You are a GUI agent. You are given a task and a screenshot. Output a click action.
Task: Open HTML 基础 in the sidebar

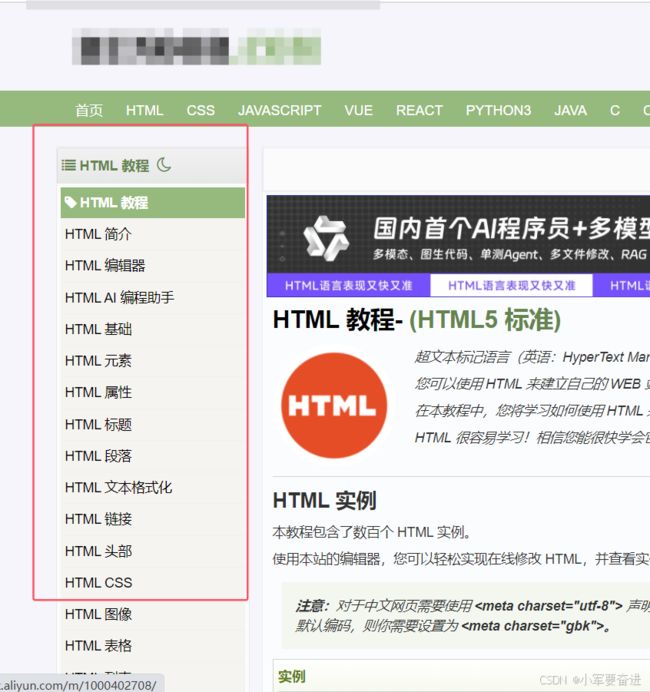coord(153,329)
